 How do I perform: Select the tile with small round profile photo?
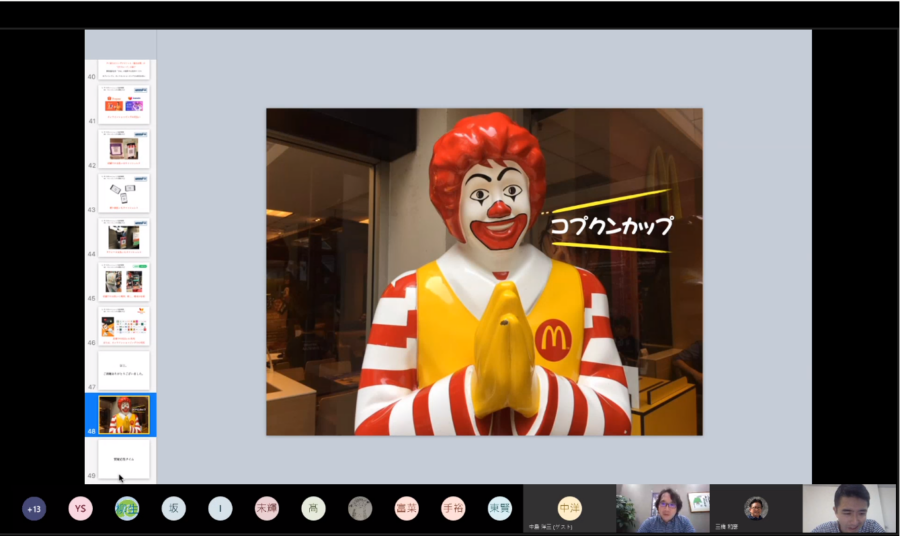coord(755,508)
